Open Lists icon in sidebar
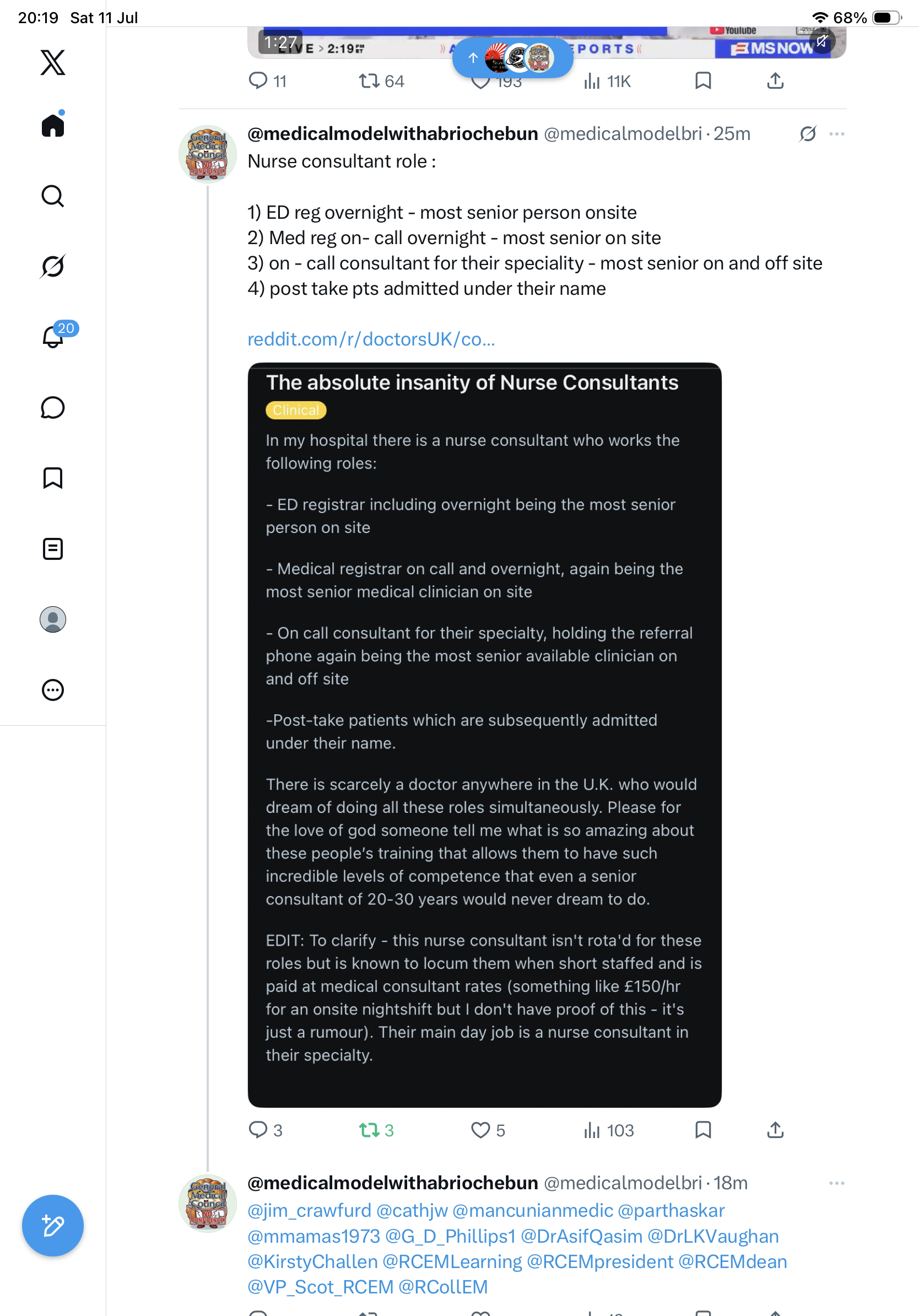919x1316 pixels. point(53,548)
